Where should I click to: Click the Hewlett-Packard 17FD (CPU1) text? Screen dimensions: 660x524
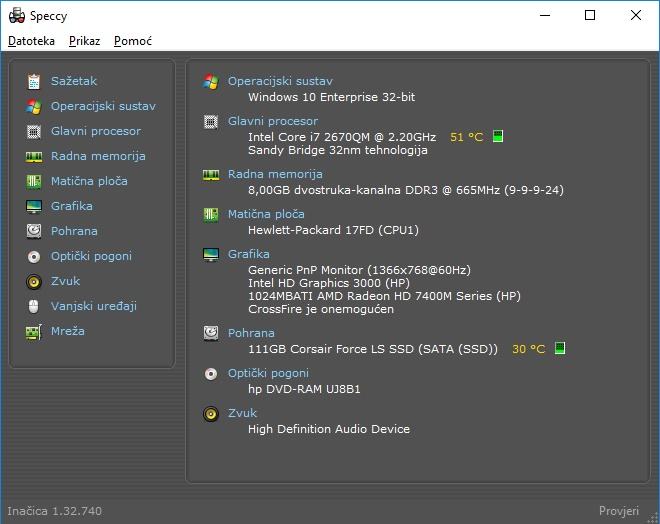(333, 230)
